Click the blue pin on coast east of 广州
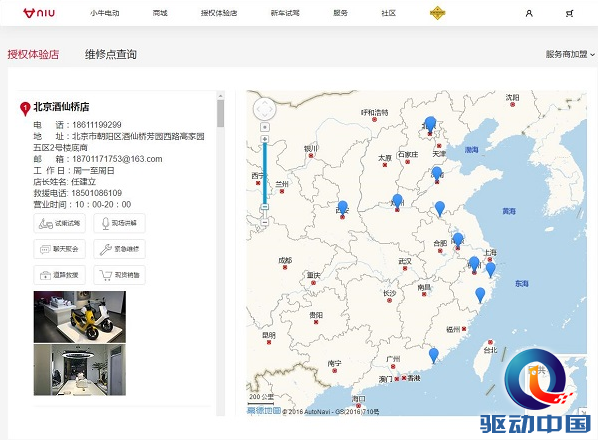The image size is (598, 440). coord(434,355)
